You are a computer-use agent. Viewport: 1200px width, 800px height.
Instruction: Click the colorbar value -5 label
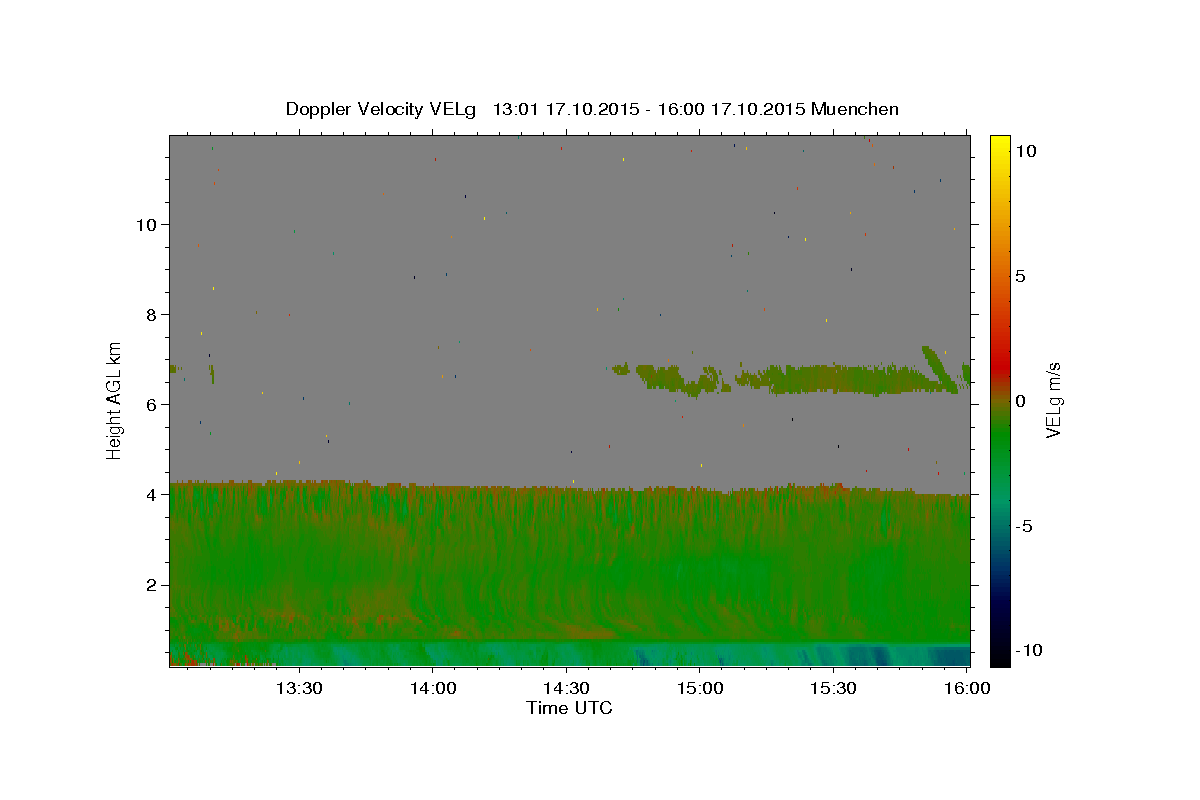coord(1023,526)
